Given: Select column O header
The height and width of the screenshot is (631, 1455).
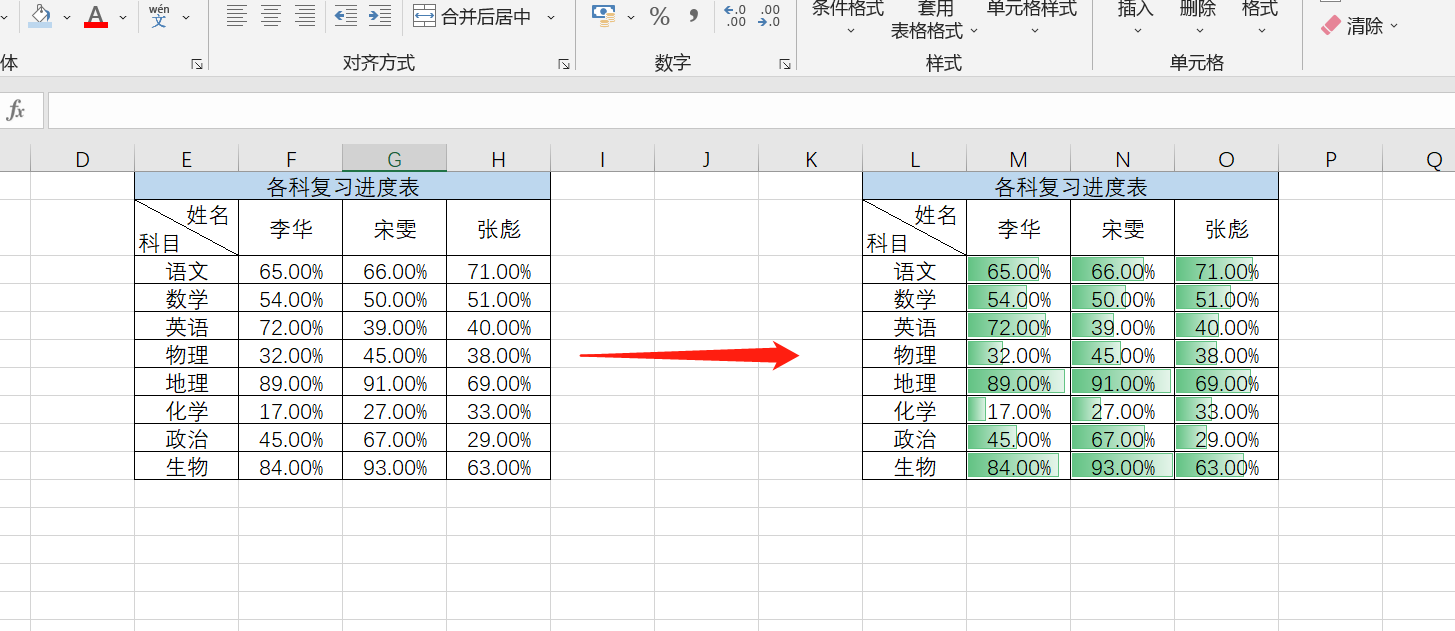Looking at the screenshot, I should [x=1227, y=159].
